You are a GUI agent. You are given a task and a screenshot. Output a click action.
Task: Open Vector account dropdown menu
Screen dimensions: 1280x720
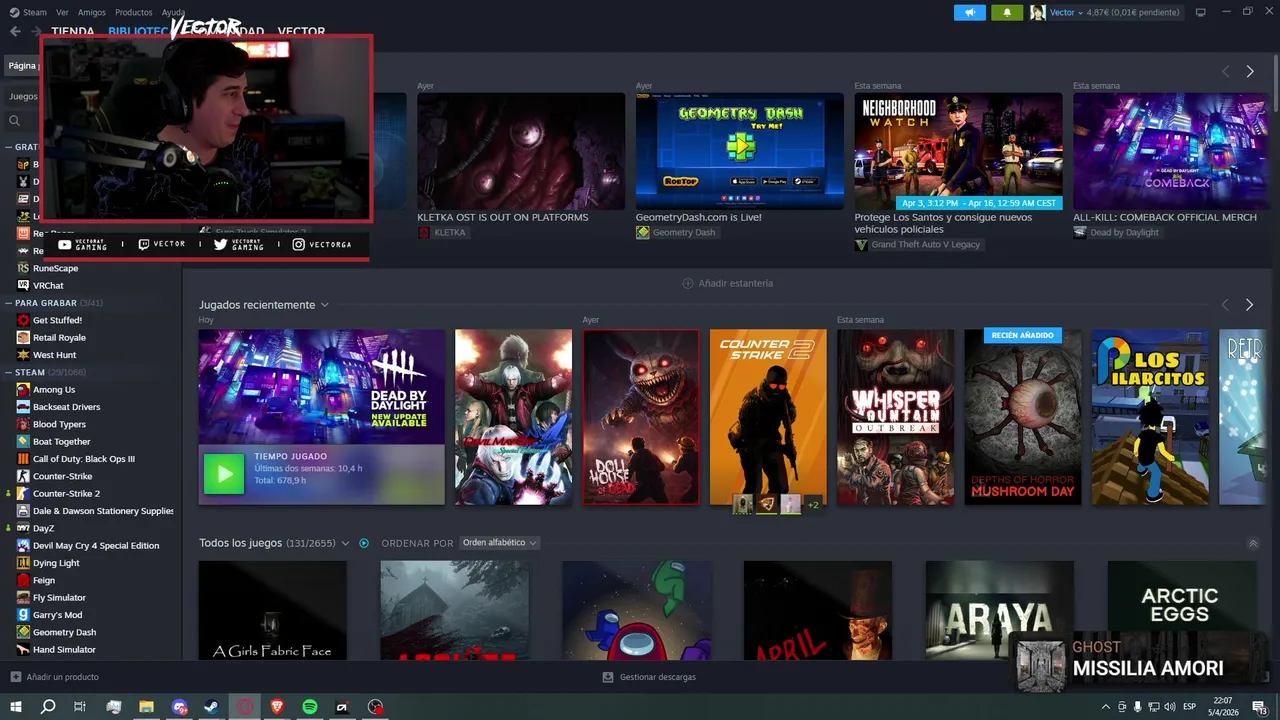1067,12
